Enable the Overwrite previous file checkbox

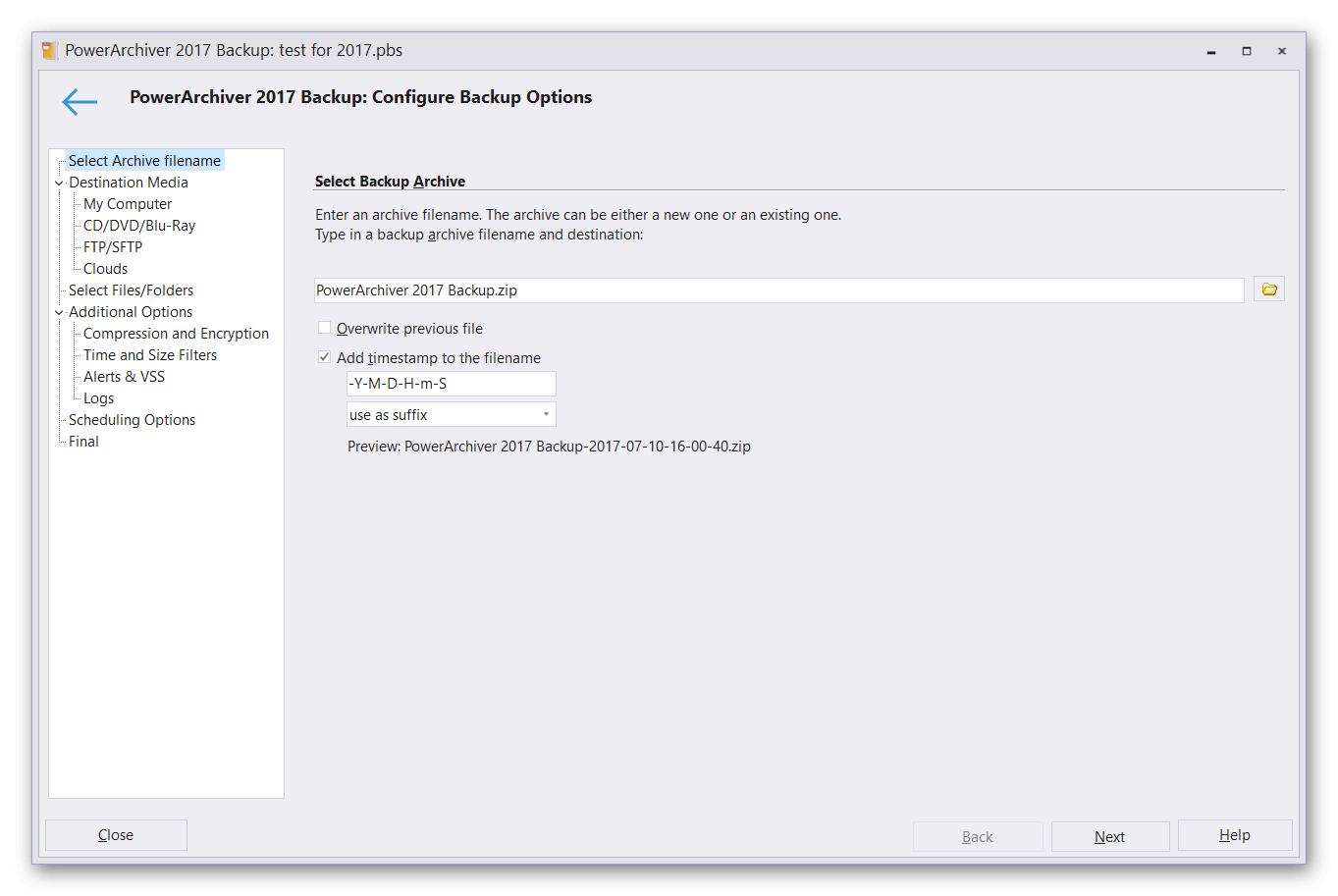(325, 328)
